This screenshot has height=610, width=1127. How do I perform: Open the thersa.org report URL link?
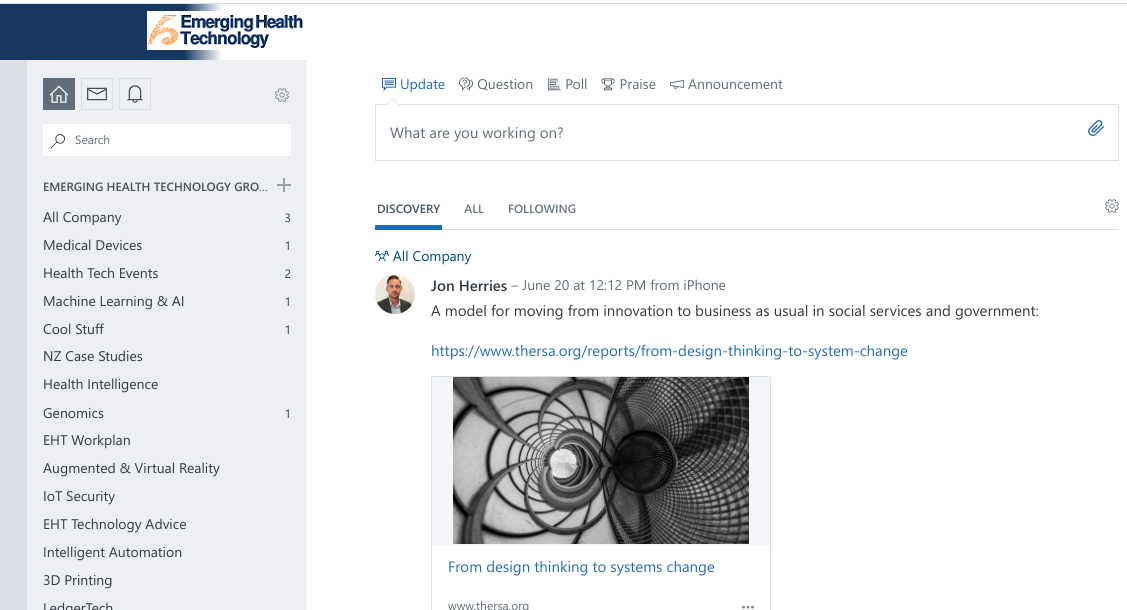[669, 351]
